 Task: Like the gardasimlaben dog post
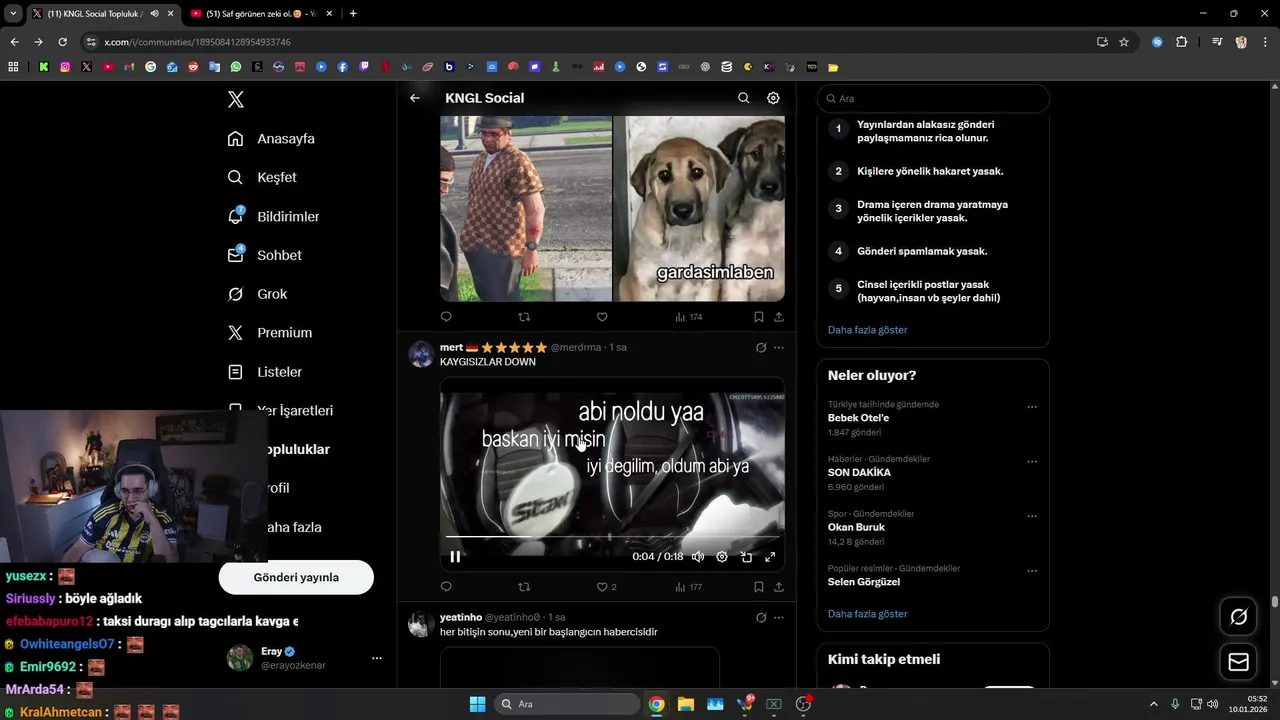[x=602, y=317]
